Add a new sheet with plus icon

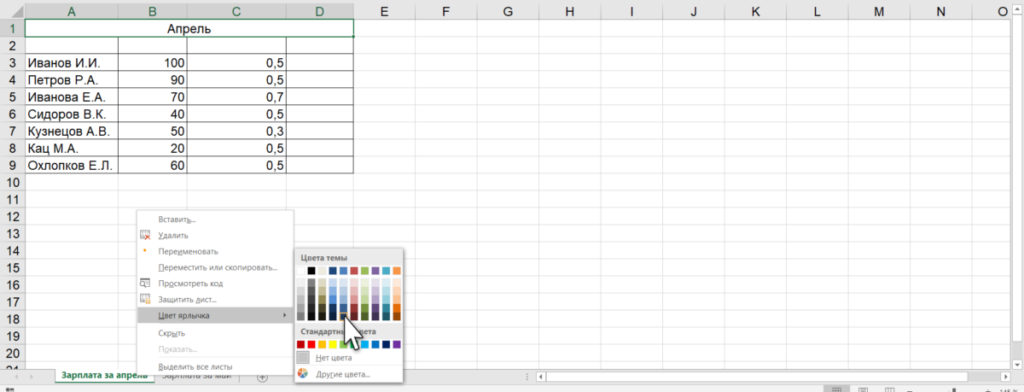(x=262, y=377)
